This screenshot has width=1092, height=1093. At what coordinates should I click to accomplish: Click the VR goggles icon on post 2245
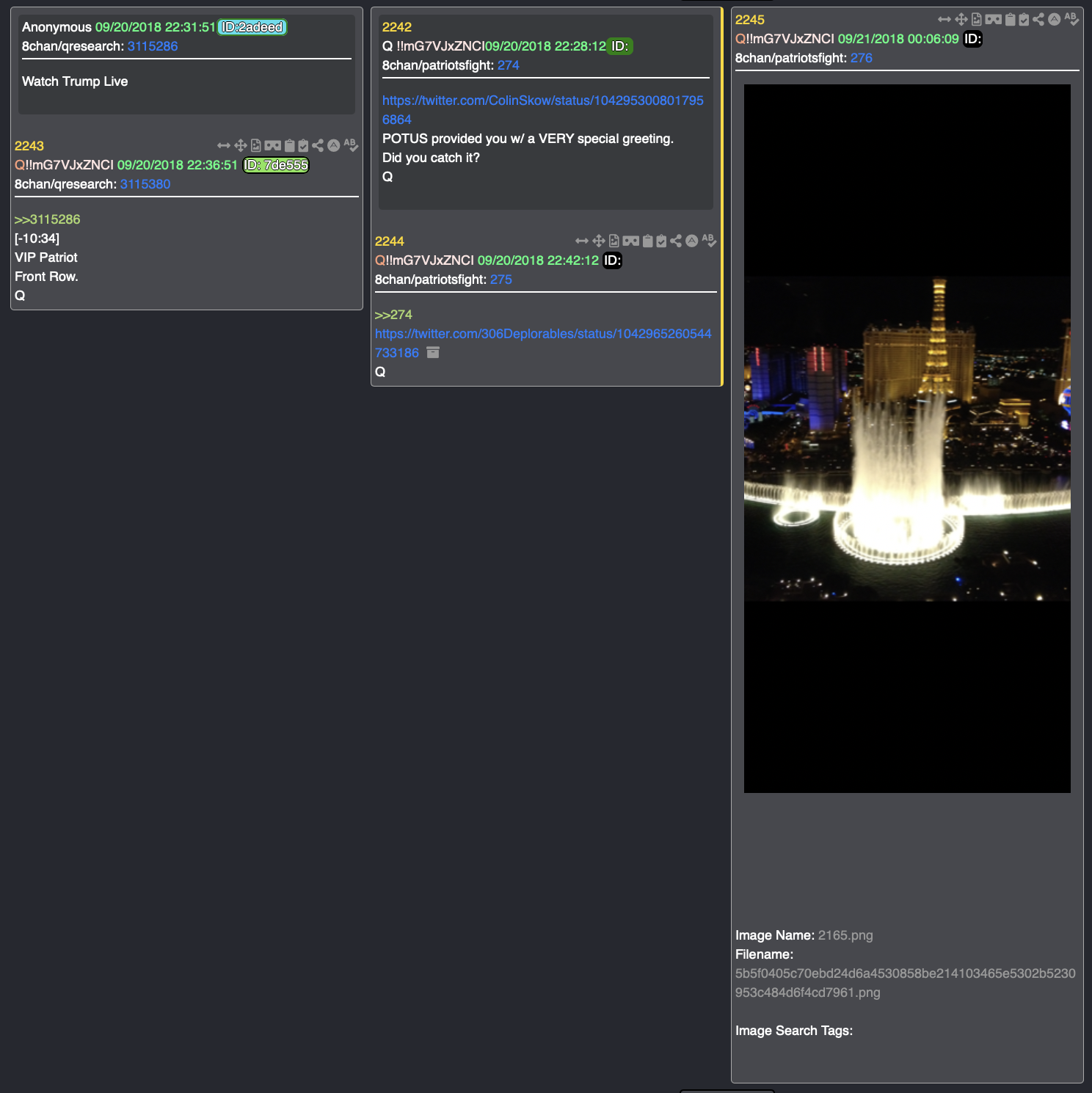click(x=994, y=20)
